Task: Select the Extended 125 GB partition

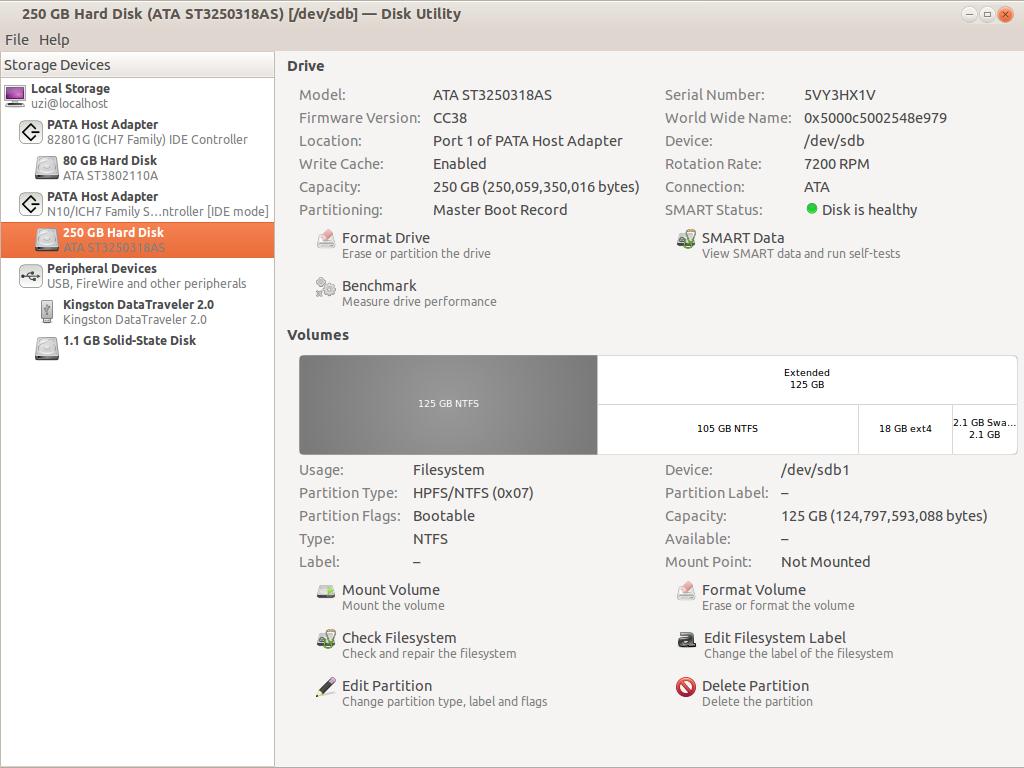Action: (806, 379)
